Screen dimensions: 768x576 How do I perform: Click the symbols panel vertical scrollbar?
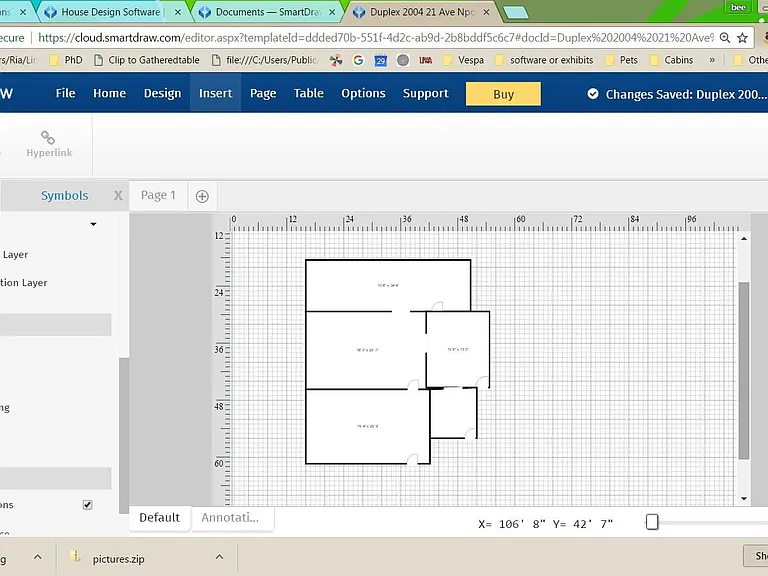coord(124,436)
